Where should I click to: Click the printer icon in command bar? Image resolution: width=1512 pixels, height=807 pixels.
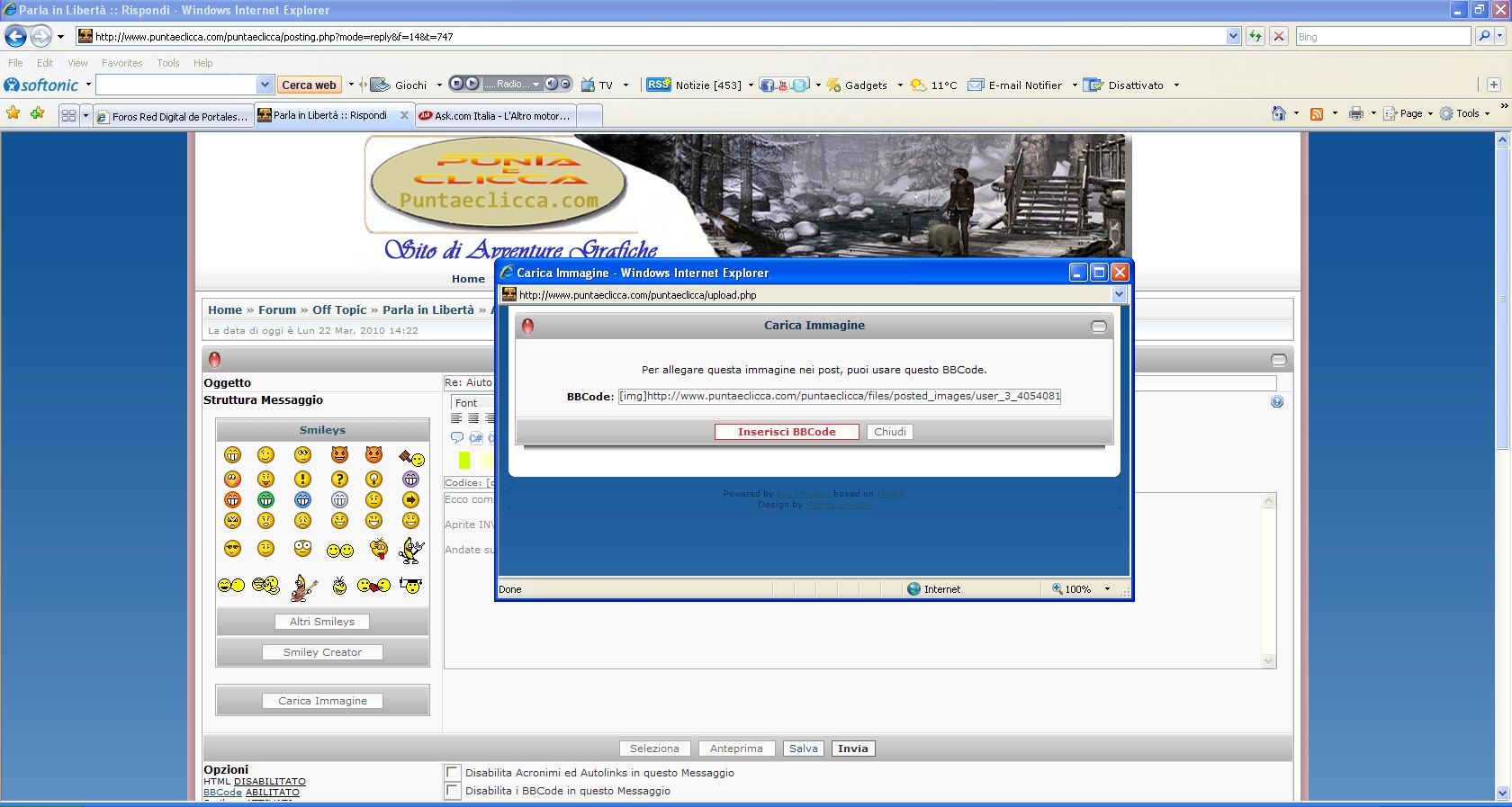(x=1356, y=113)
